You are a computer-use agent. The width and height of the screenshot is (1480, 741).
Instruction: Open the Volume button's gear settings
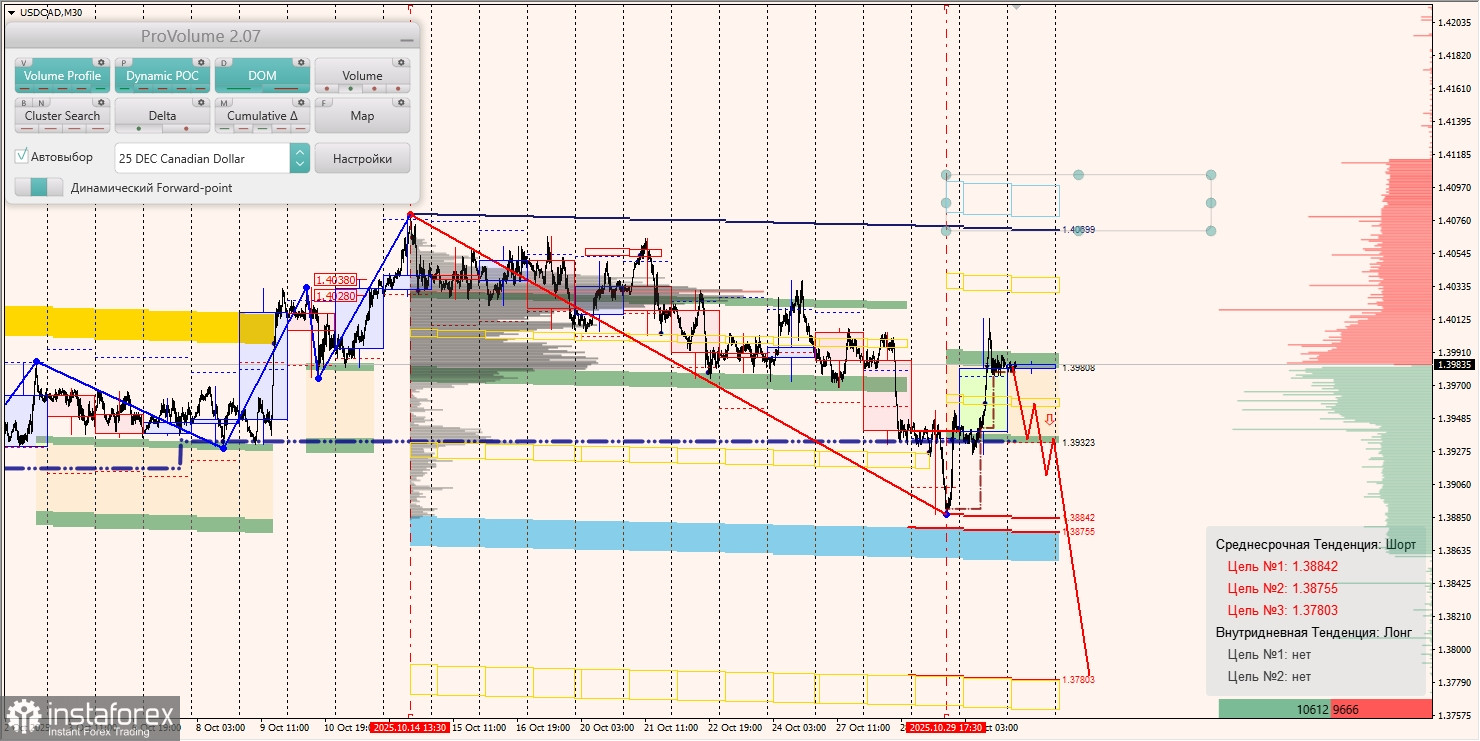pyautogui.click(x=401, y=62)
